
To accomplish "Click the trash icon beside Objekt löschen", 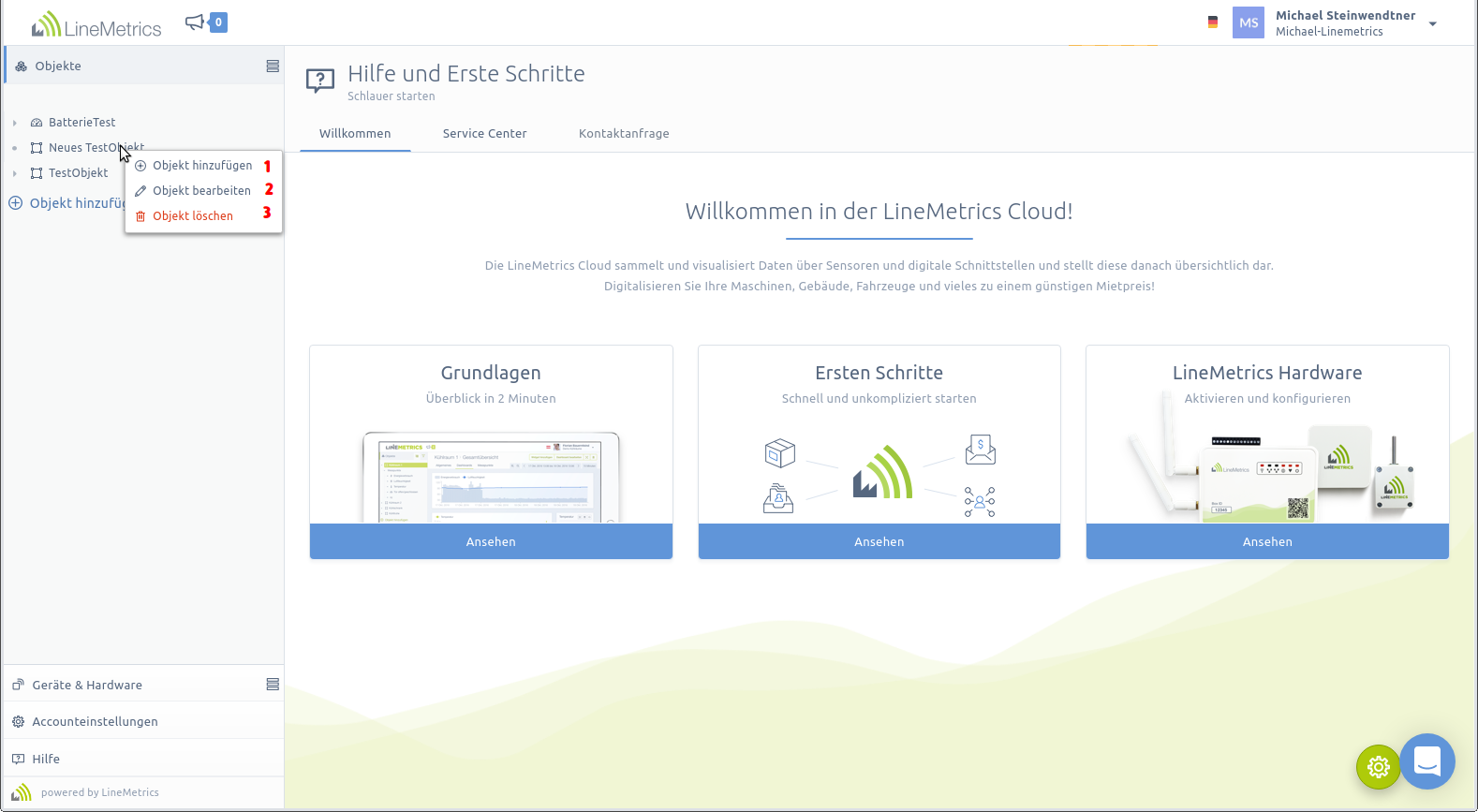I will pos(140,216).
